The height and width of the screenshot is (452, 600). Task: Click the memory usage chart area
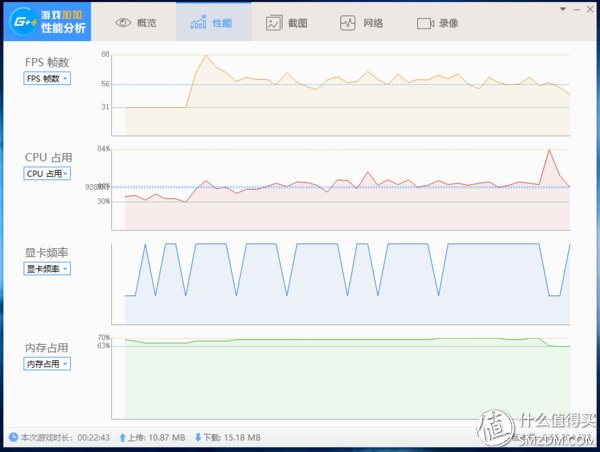(x=341, y=378)
